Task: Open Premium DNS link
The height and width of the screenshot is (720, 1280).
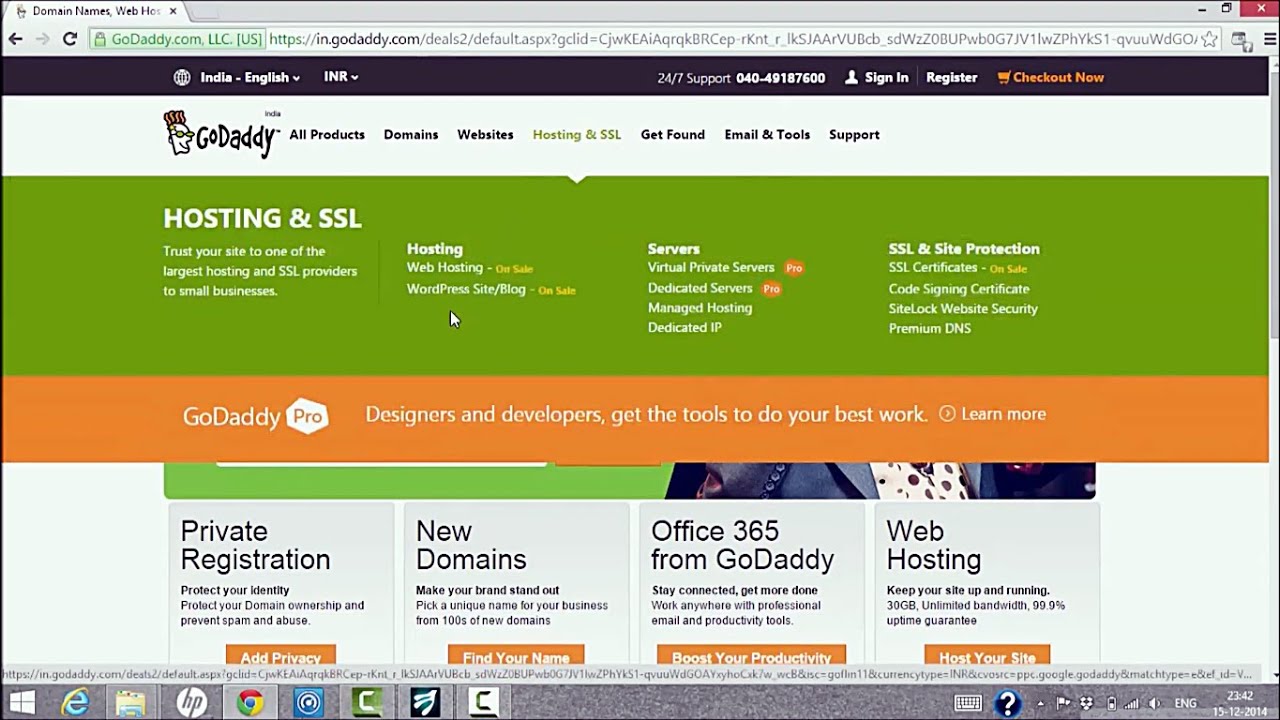Action: [930, 329]
